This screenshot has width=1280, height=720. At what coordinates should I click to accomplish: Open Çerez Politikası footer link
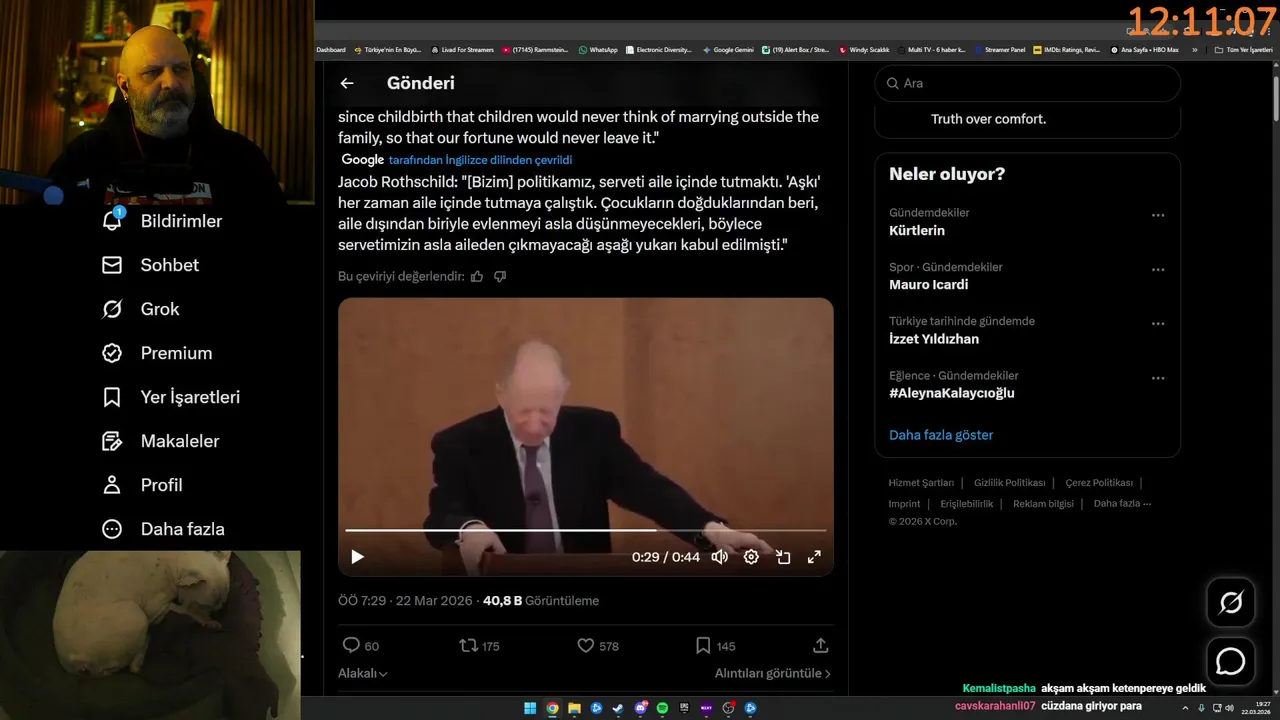1099,483
